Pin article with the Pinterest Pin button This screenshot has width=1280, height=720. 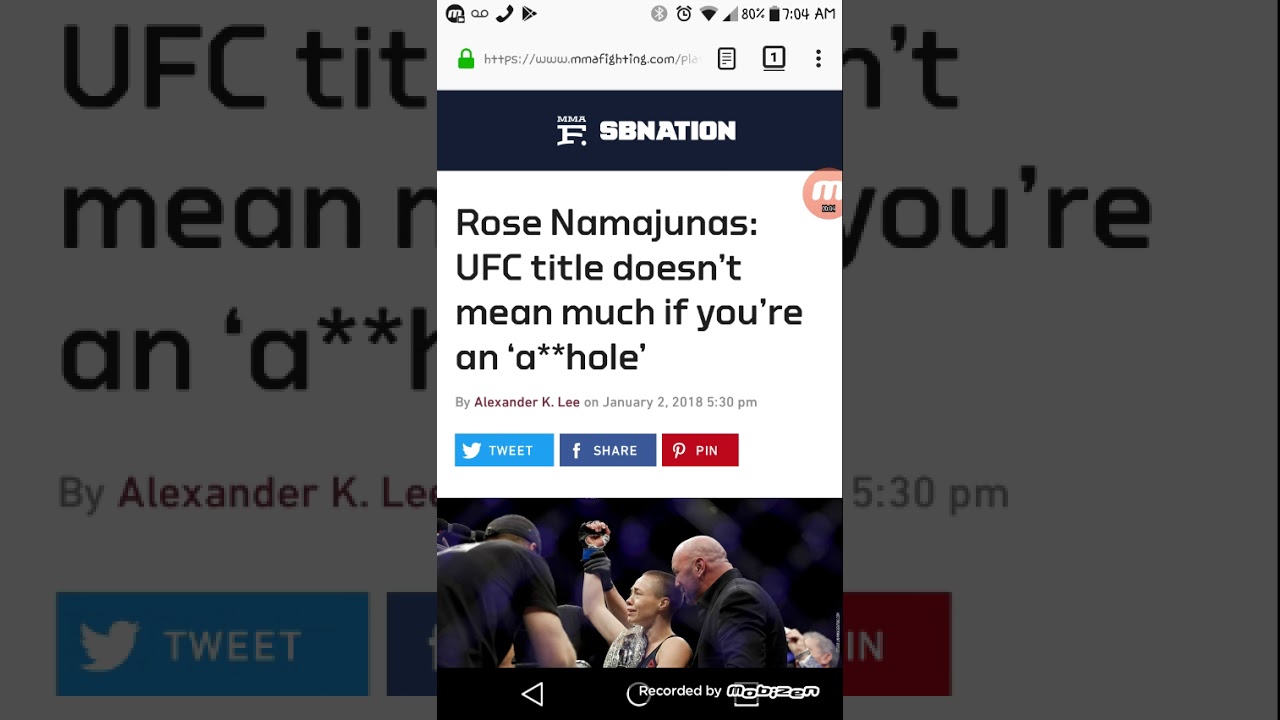[x=700, y=450]
